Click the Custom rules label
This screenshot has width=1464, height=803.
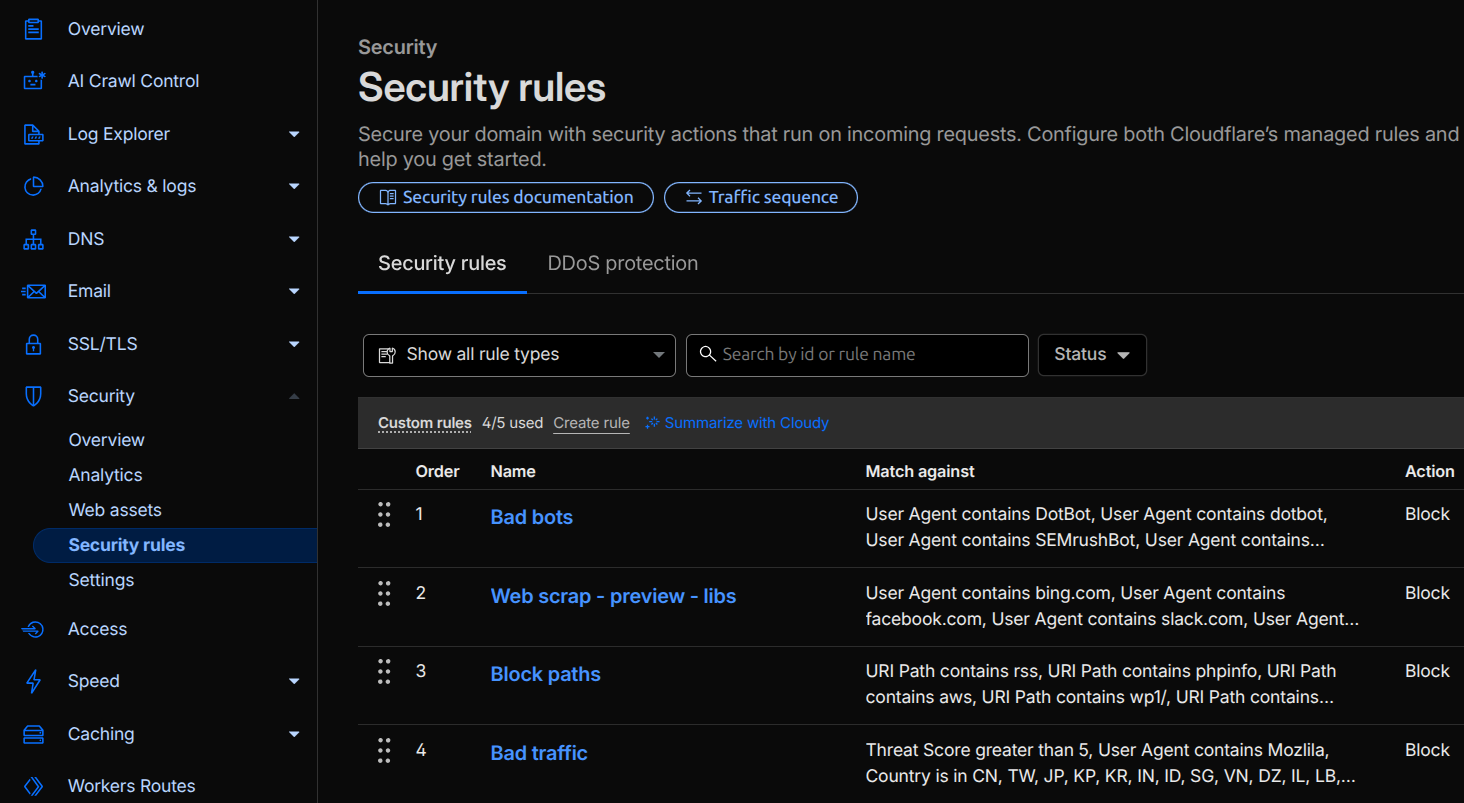pyautogui.click(x=425, y=423)
